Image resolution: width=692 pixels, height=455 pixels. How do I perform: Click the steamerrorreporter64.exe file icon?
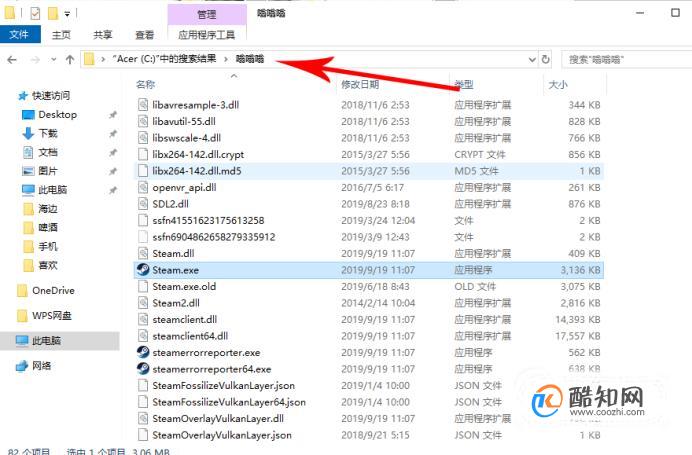(x=143, y=369)
